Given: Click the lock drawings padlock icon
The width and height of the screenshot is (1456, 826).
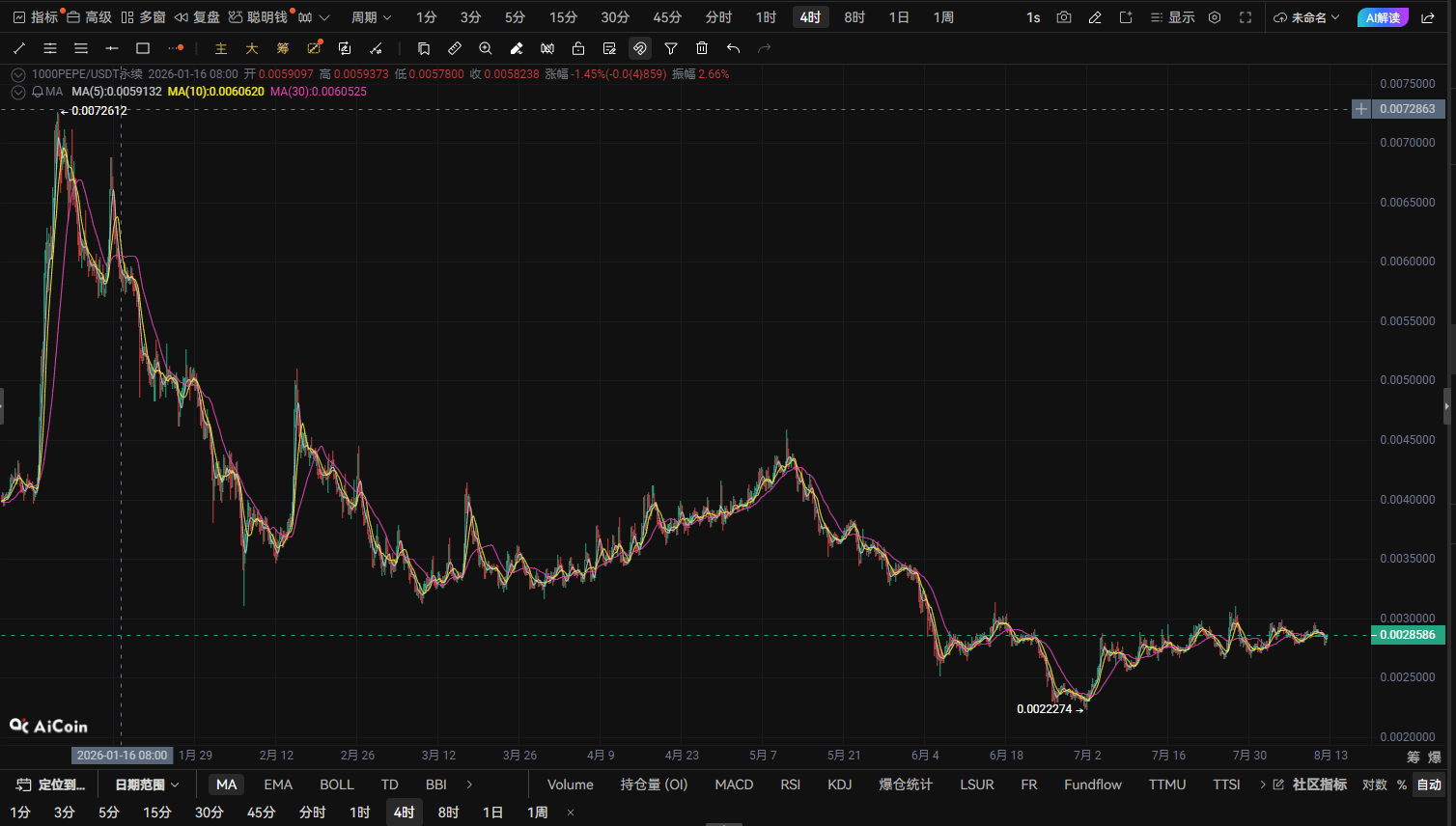Looking at the screenshot, I should (578, 48).
